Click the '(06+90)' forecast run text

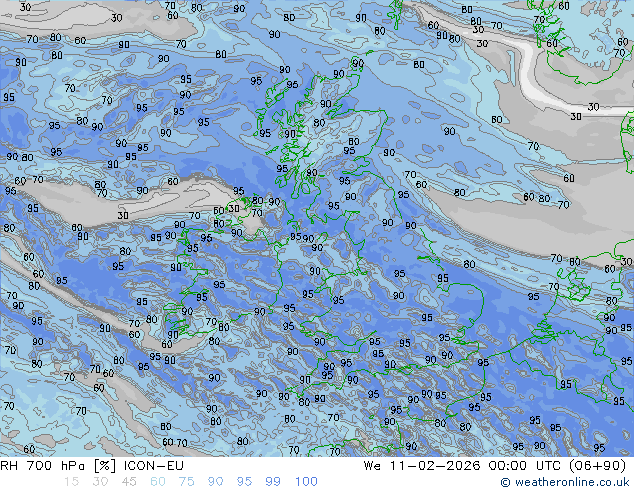tap(597, 466)
